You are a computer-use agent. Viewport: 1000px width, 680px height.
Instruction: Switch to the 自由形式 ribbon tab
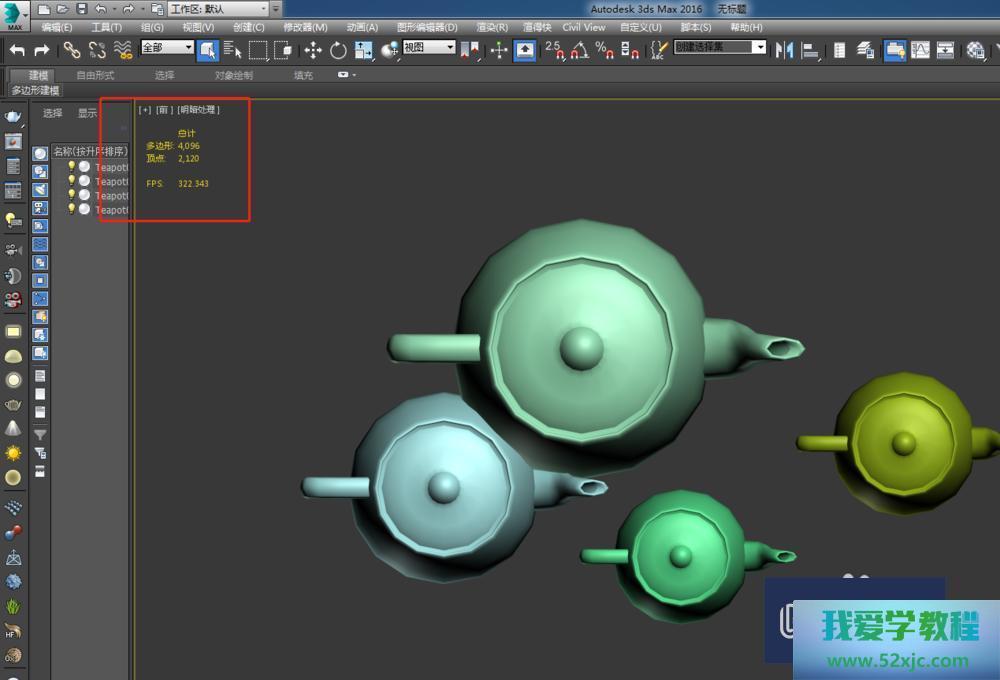click(x=95, y=75)
